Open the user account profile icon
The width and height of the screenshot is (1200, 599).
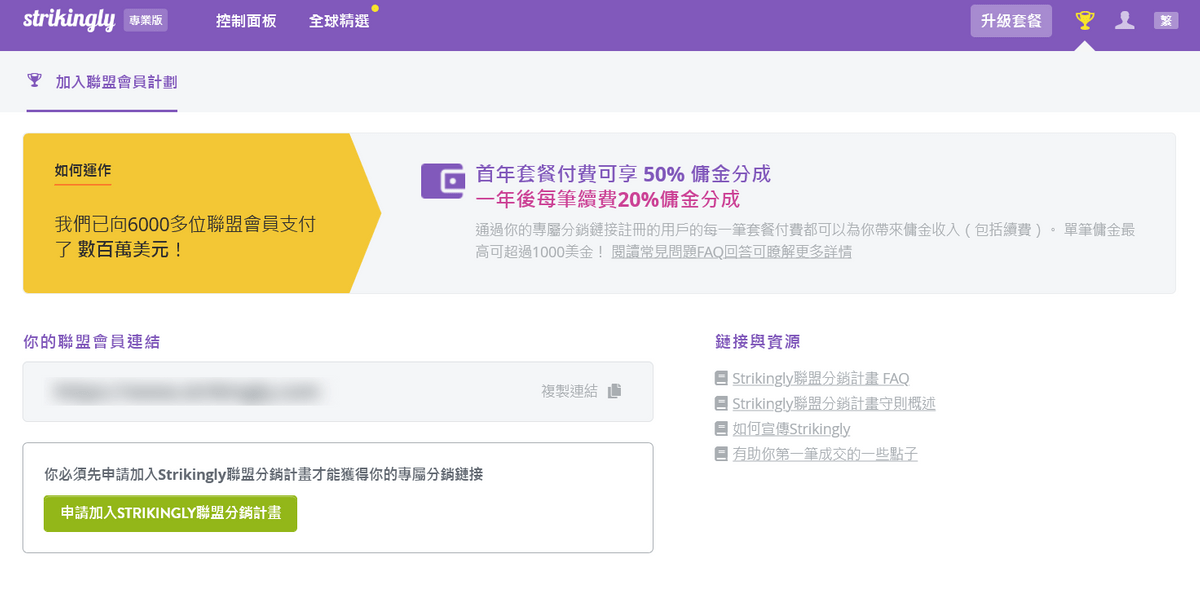pos(1125,20)
